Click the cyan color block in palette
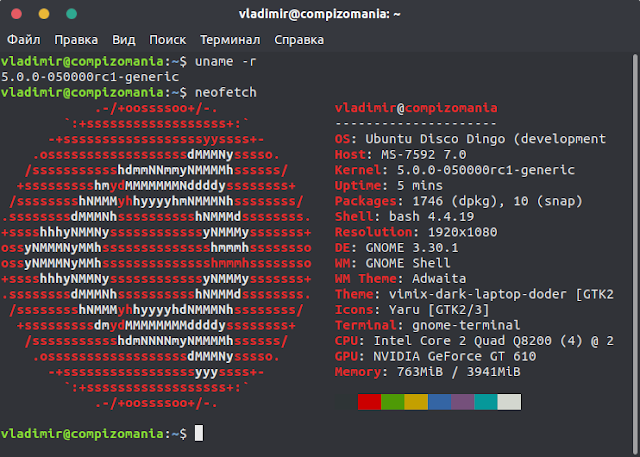The height and width of the screenshot is (457, 640). 486,402
